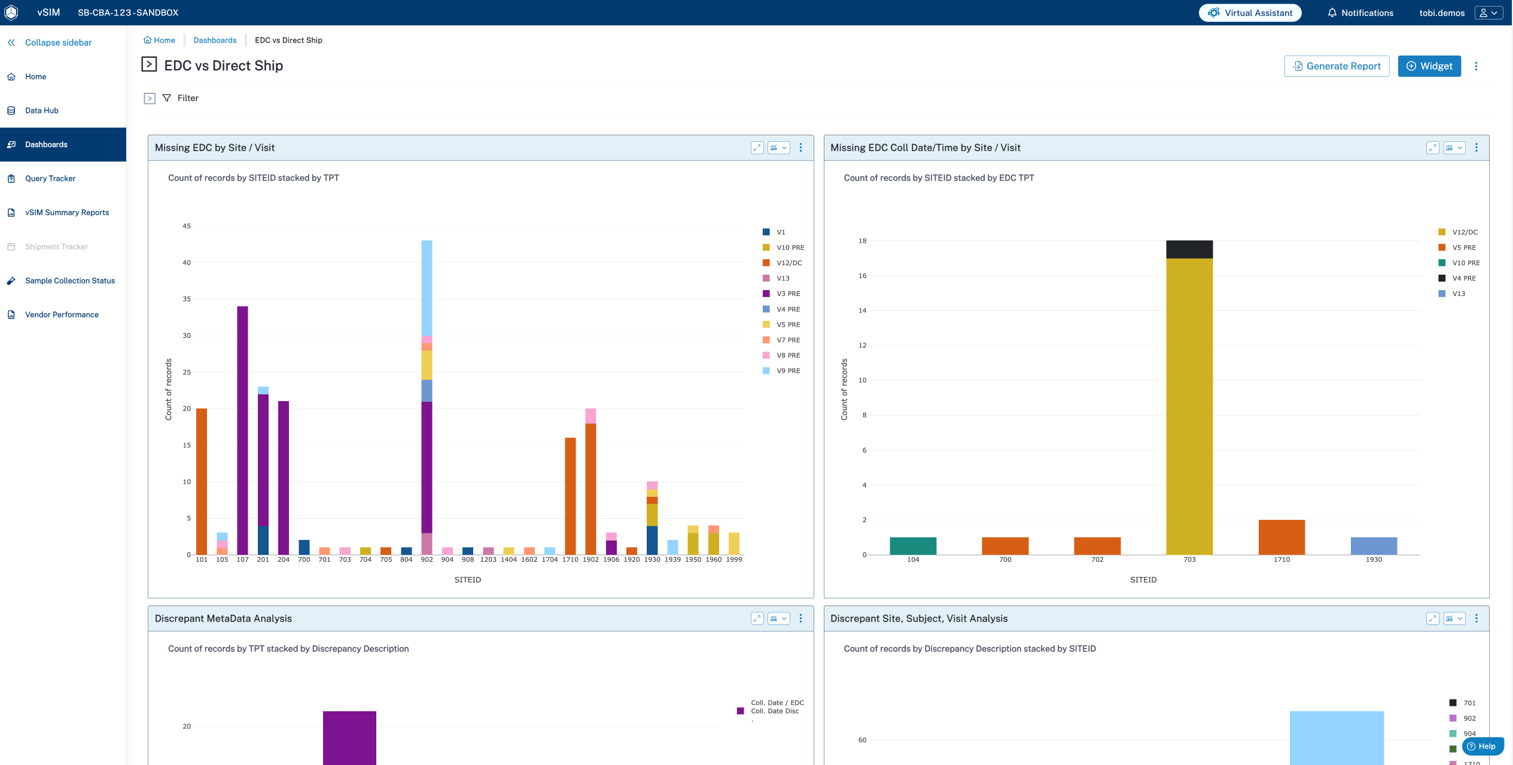
Task: Expand the Missing EDC by Site widget to fullscreen
Action: [757, 147]
